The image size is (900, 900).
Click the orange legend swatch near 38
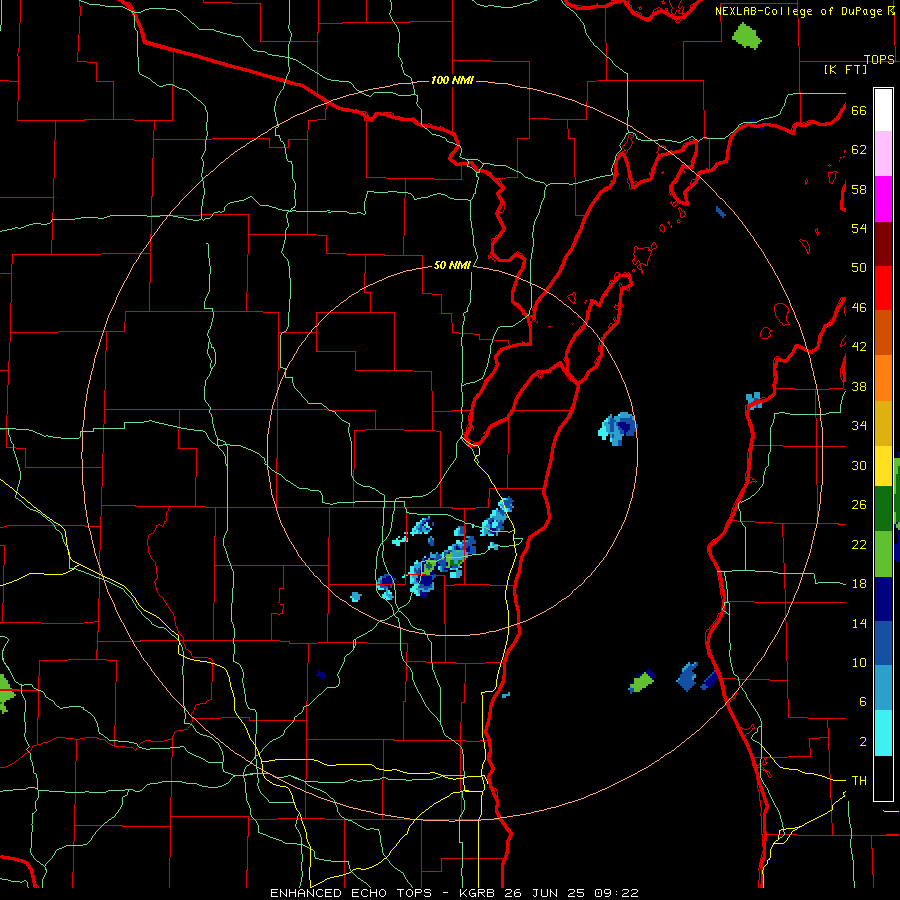(x=883, y=378)
